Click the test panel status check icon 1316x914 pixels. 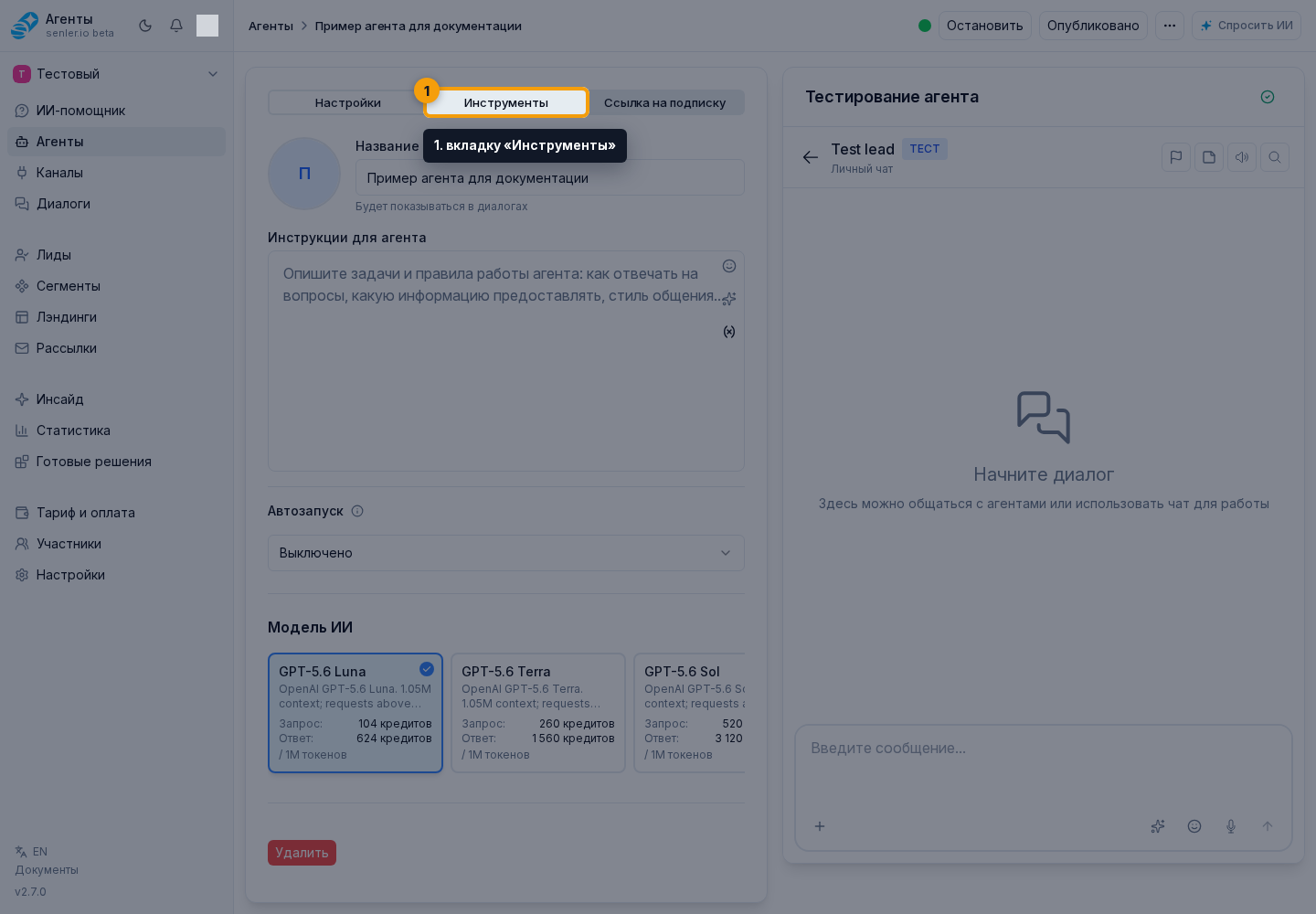1268,97
